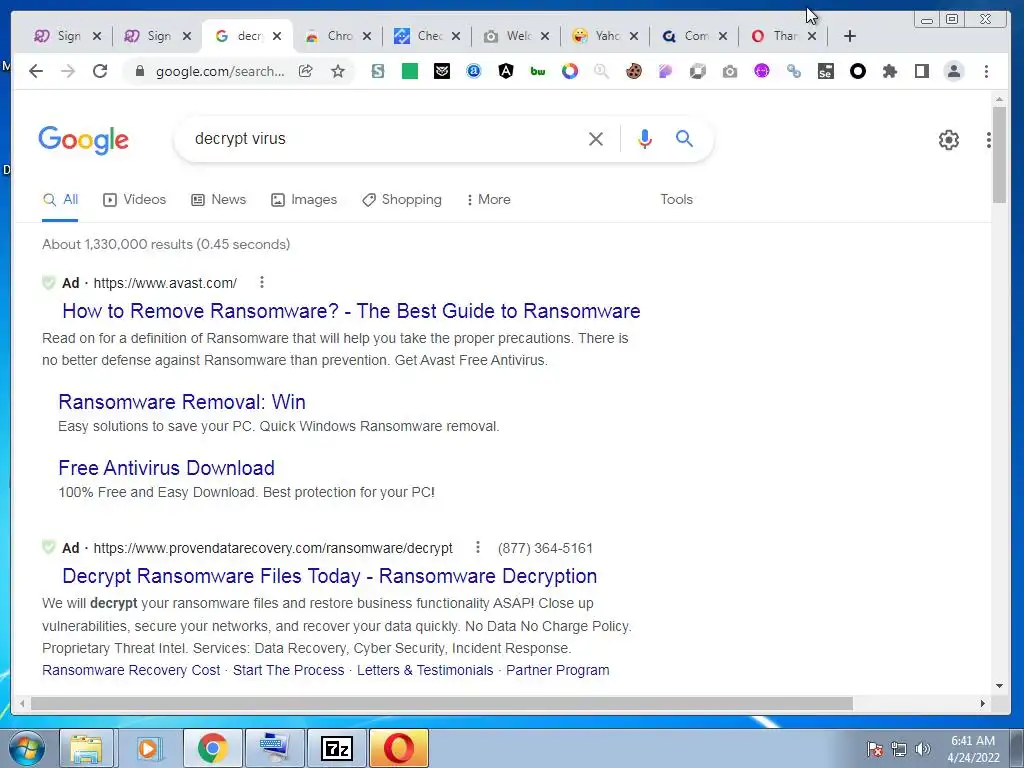Select the News search filter
Image resolution: width=1024 pixels, height=768 pixels.
click(x=219, y=200)
